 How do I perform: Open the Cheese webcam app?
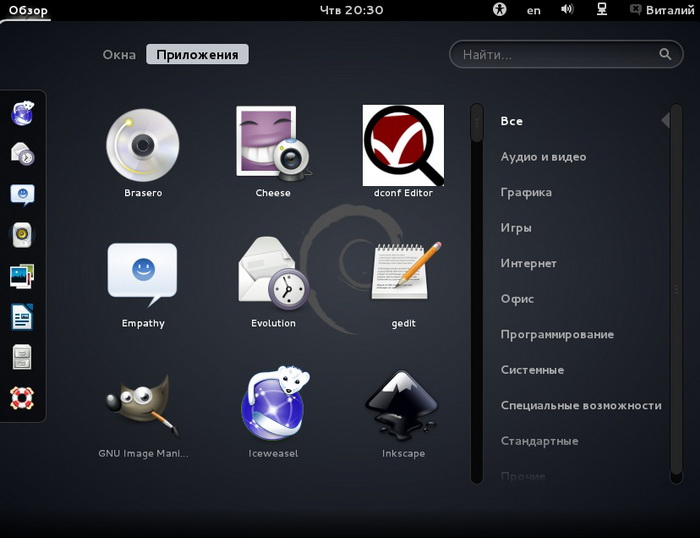point(273,152)
